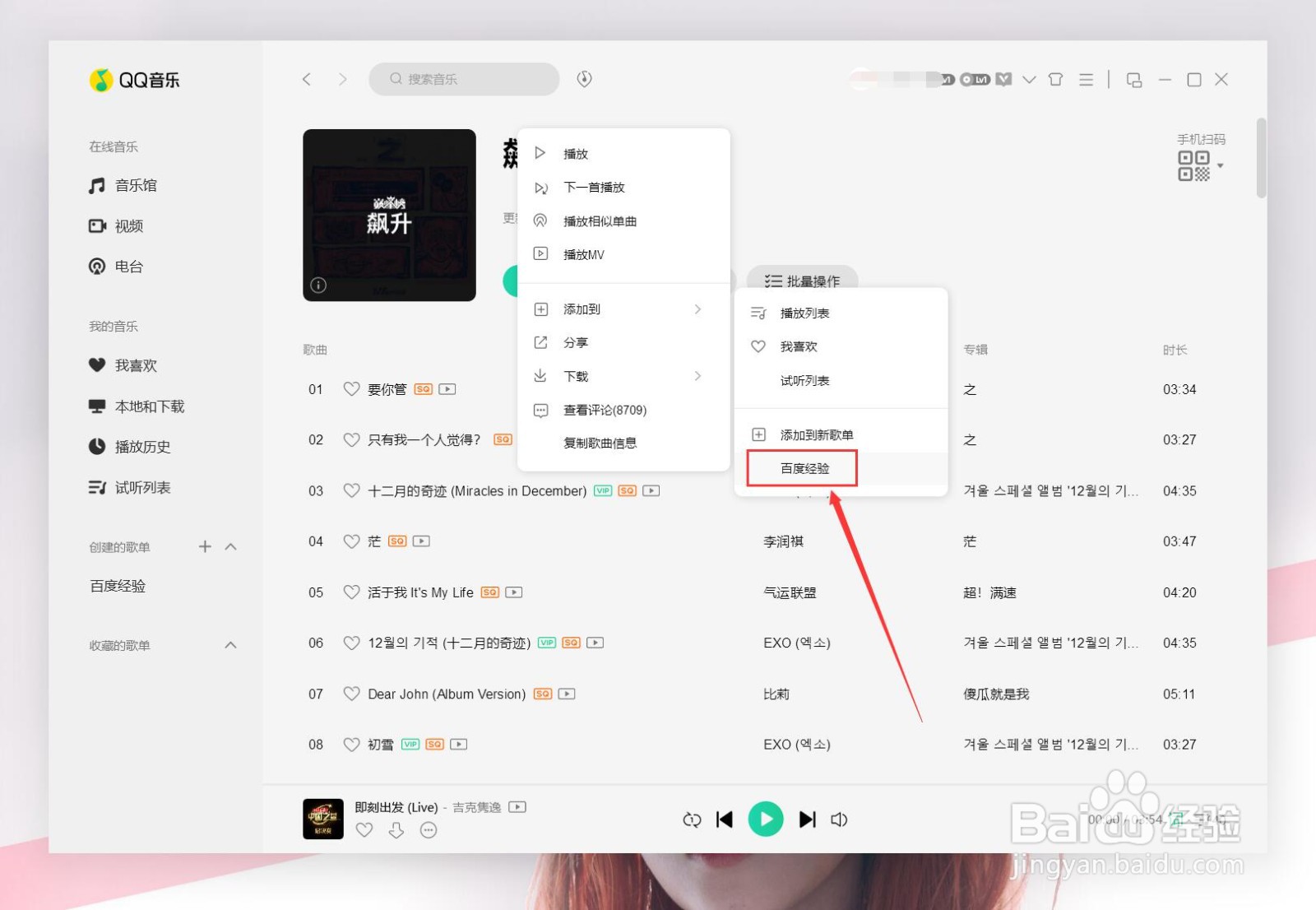Choose 播放MV from the context menu

pos(624,254)
